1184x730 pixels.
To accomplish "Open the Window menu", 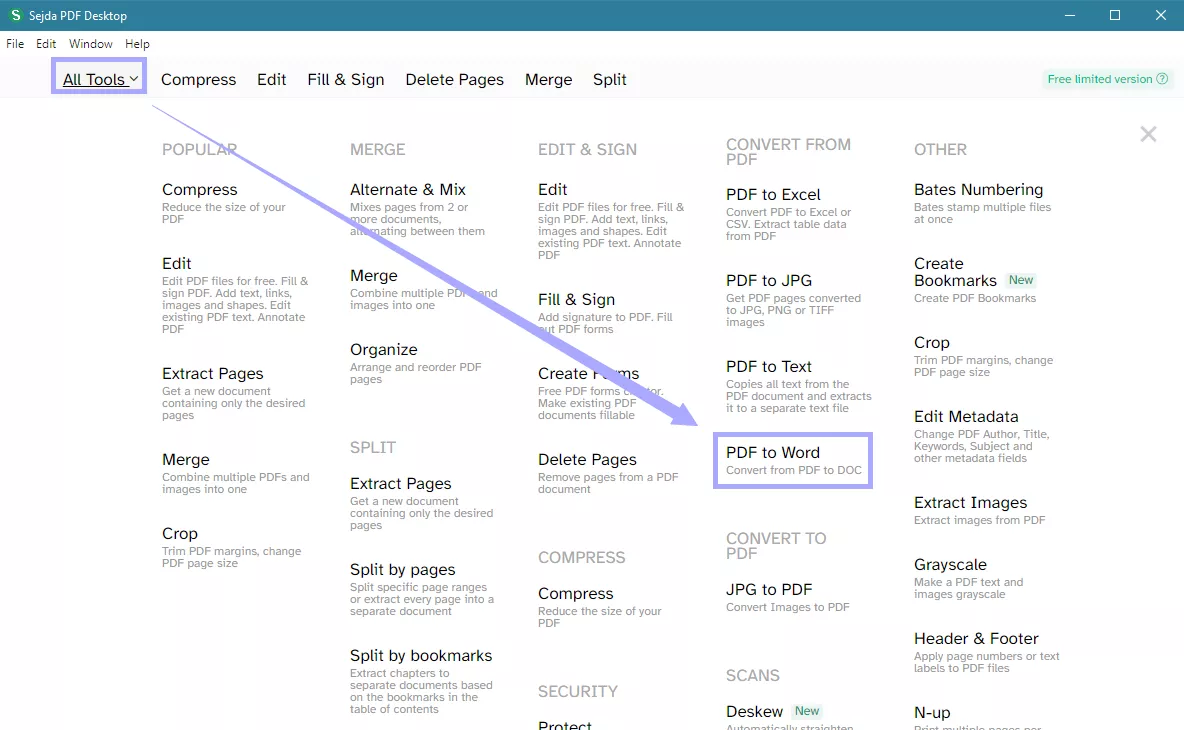I will (x=91, y=44).
